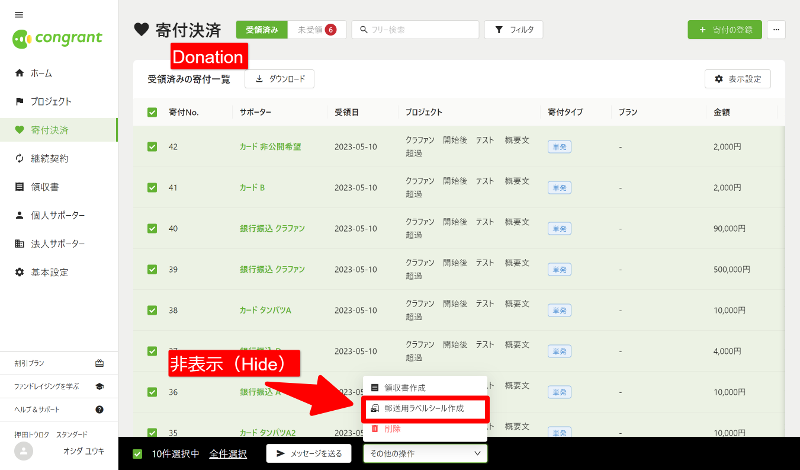This screenshot has height=470, width=800.
Task: Uncheck the checkbox for donation No. 42
Action: click(152, 147)
